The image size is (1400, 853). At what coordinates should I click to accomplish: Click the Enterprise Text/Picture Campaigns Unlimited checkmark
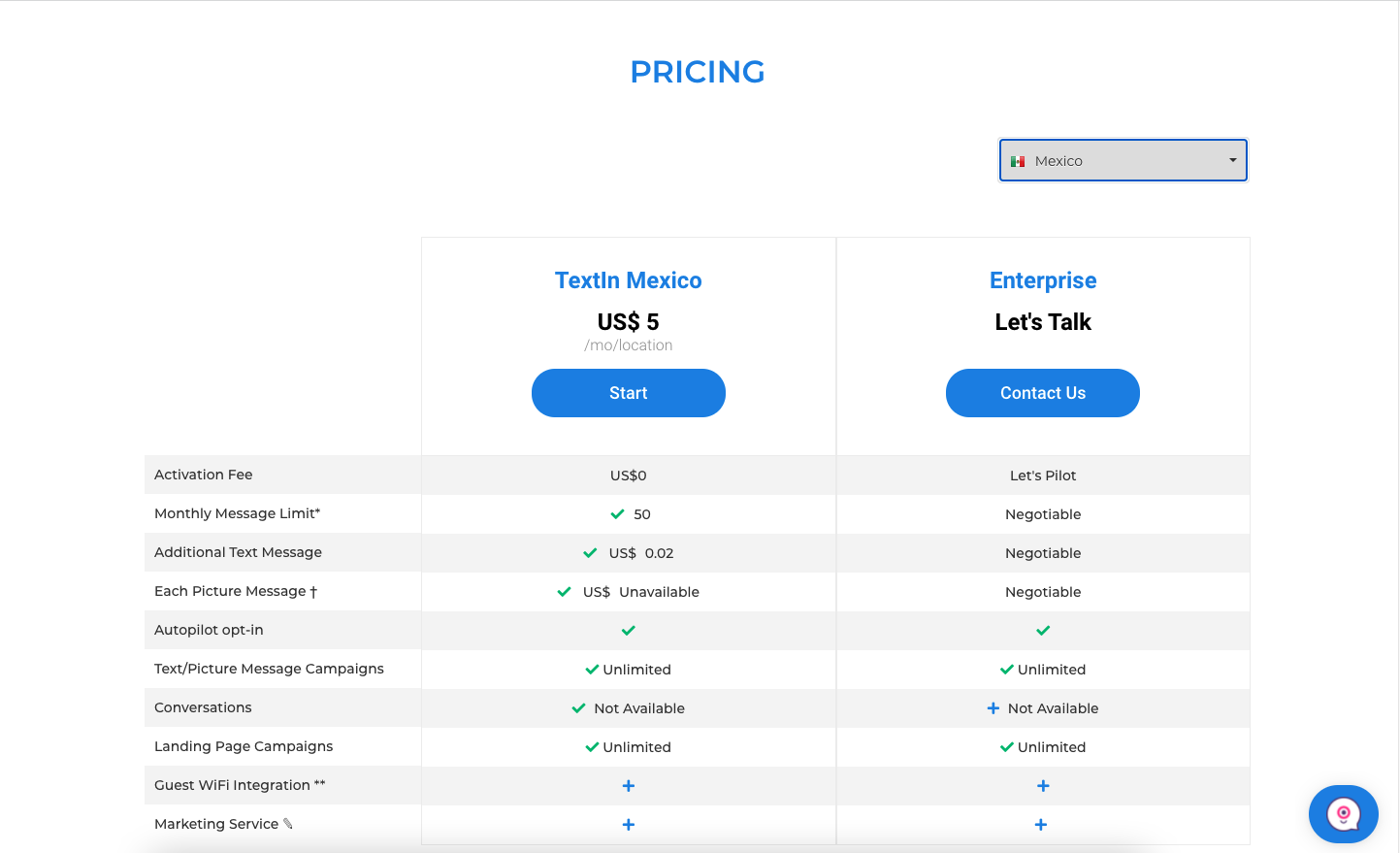[1007, 670]
